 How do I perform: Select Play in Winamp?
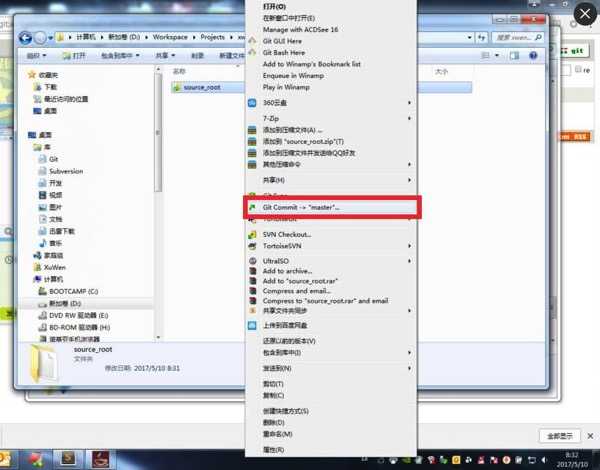[x=286, y=87]
